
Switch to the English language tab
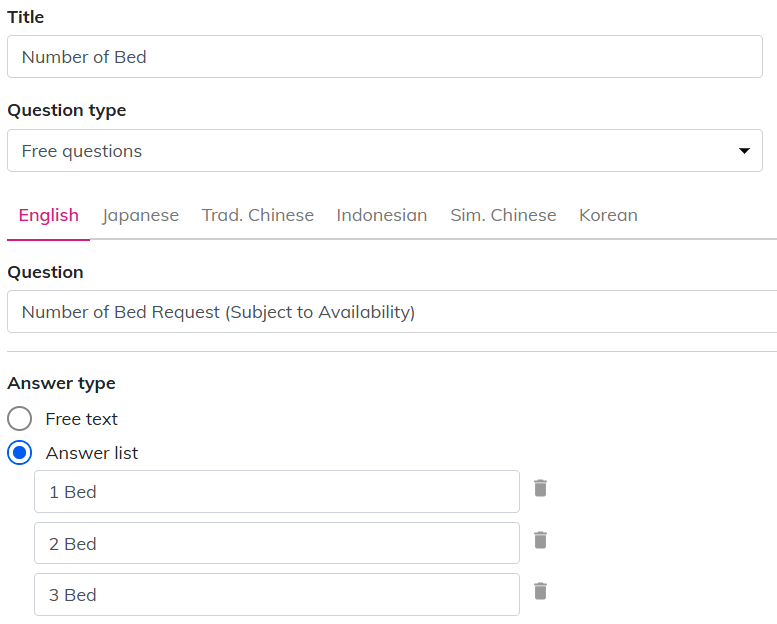tap(48, 215)
